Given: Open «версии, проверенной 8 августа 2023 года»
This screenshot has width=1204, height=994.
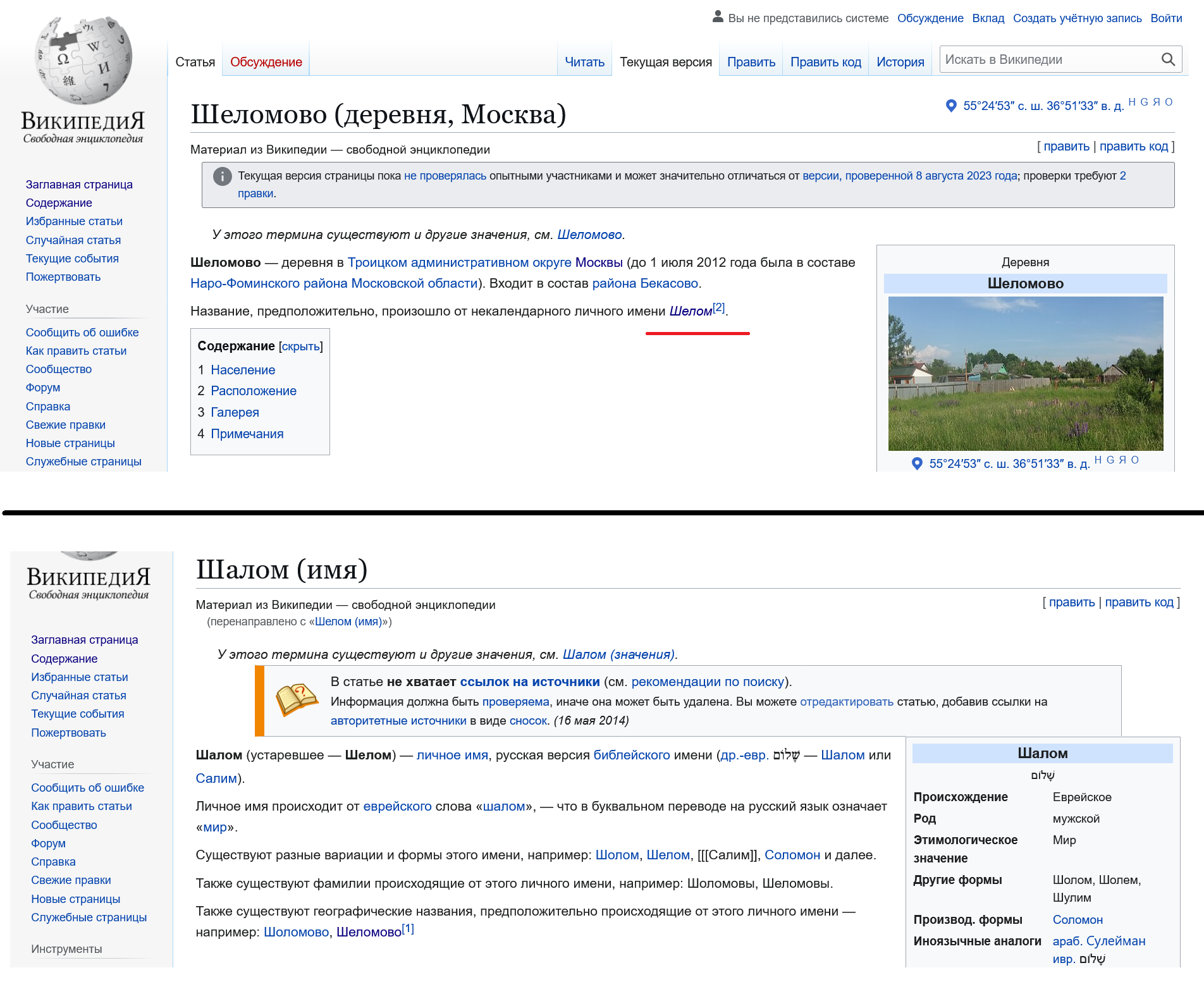Looking at the screenshot, I should point(910,176).
